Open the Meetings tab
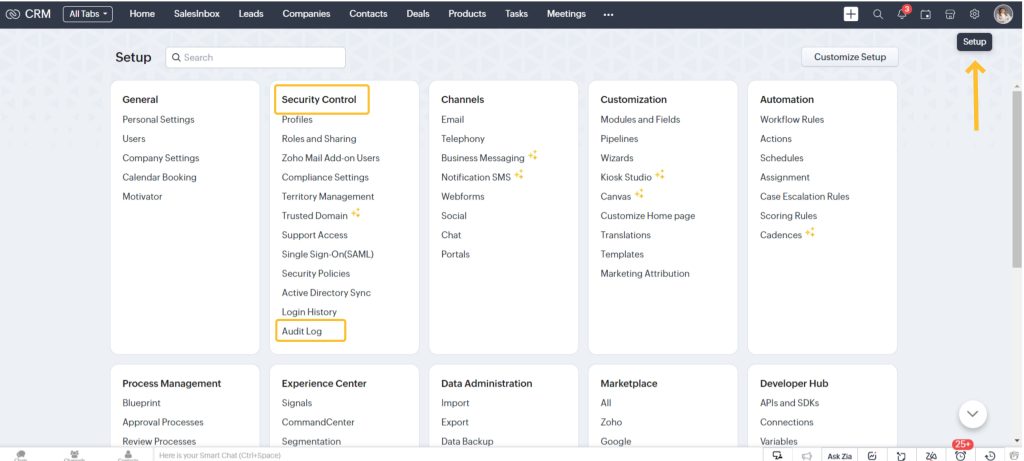Image resolution: width=1024 pixels, height=461 pixels. point(566,14)
